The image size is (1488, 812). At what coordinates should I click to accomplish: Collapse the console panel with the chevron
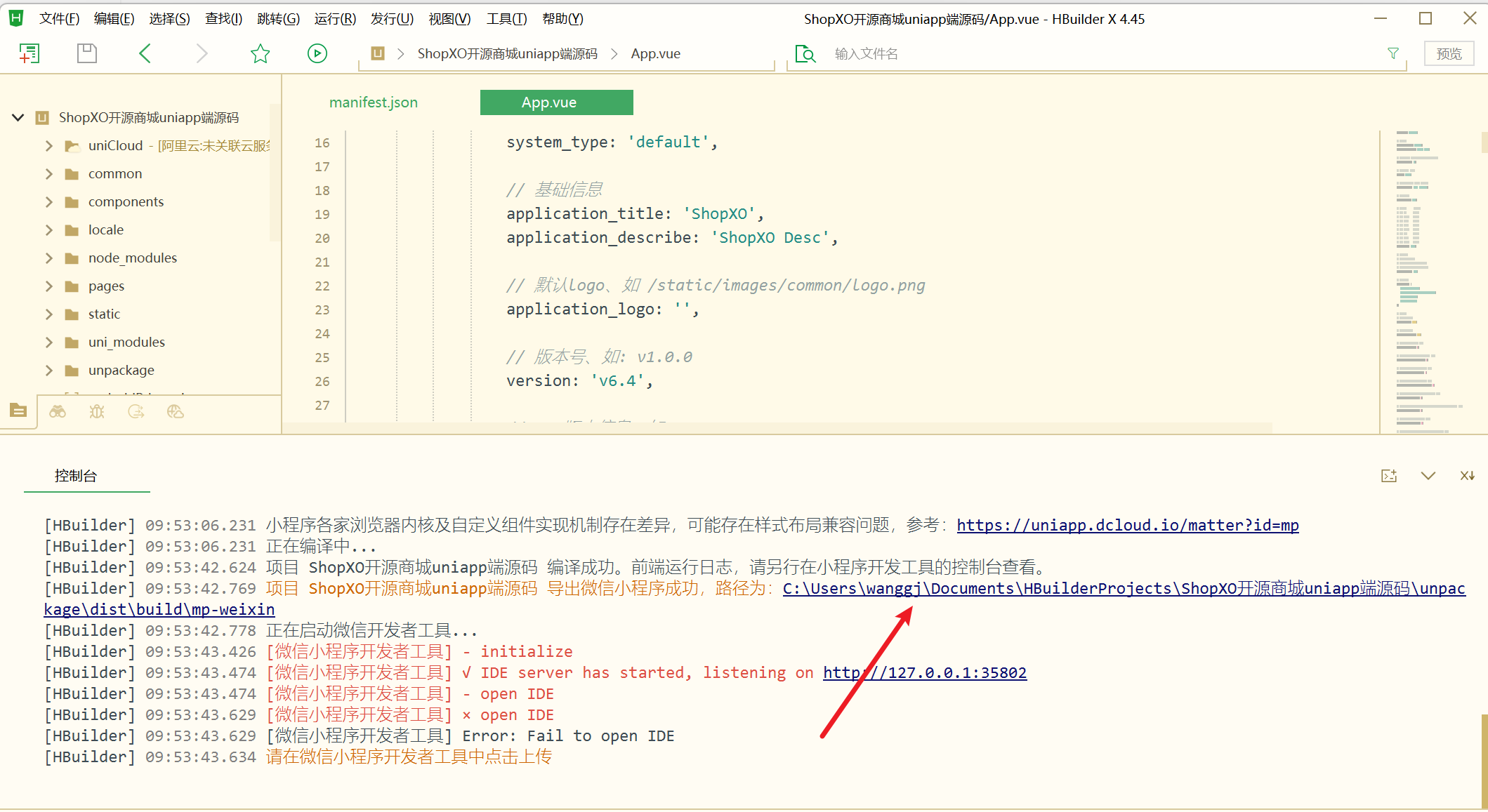pyautogui.click(x=1428, y=476)
